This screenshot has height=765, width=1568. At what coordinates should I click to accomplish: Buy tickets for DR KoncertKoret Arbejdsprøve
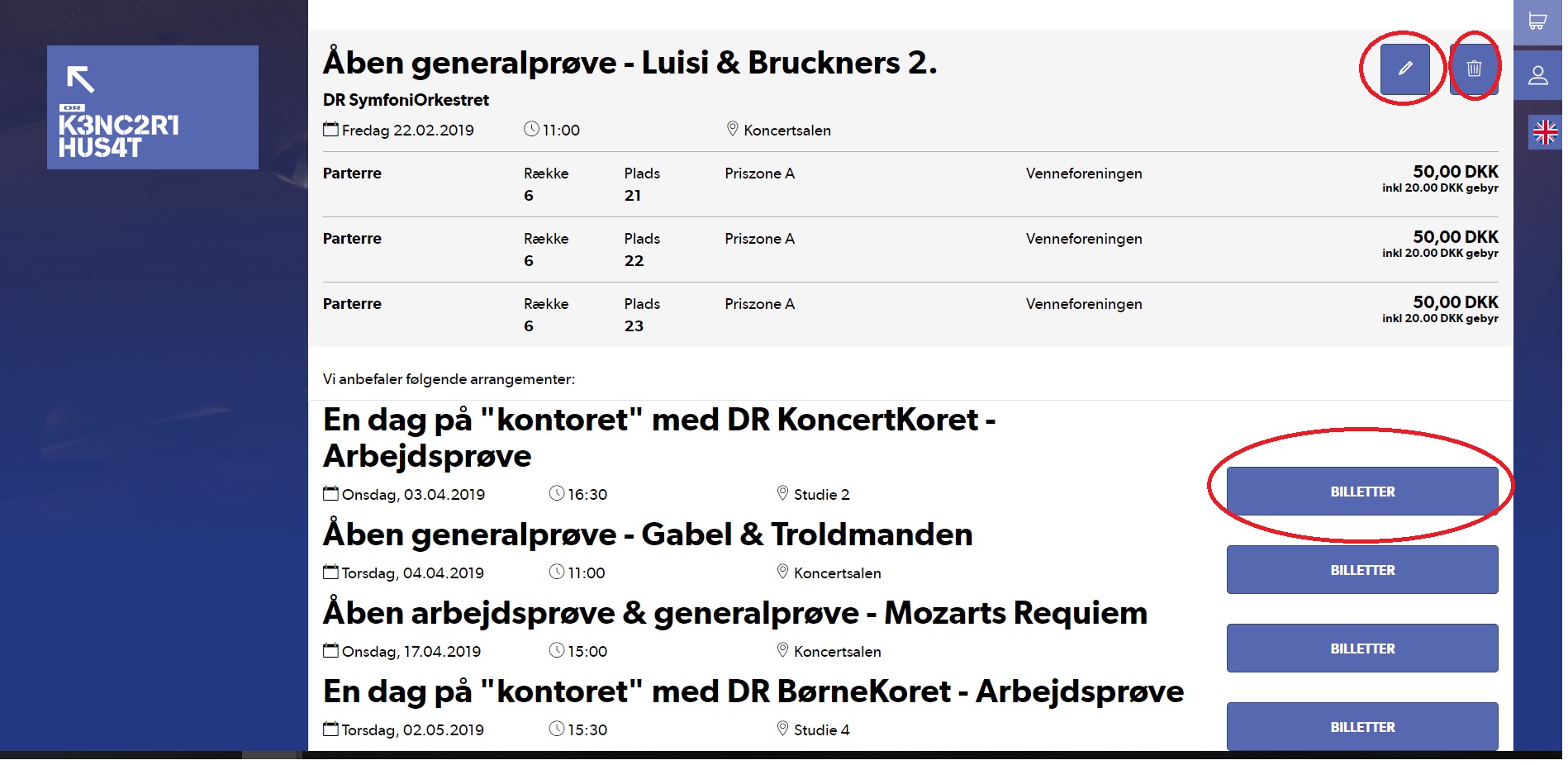(1361, 492)
